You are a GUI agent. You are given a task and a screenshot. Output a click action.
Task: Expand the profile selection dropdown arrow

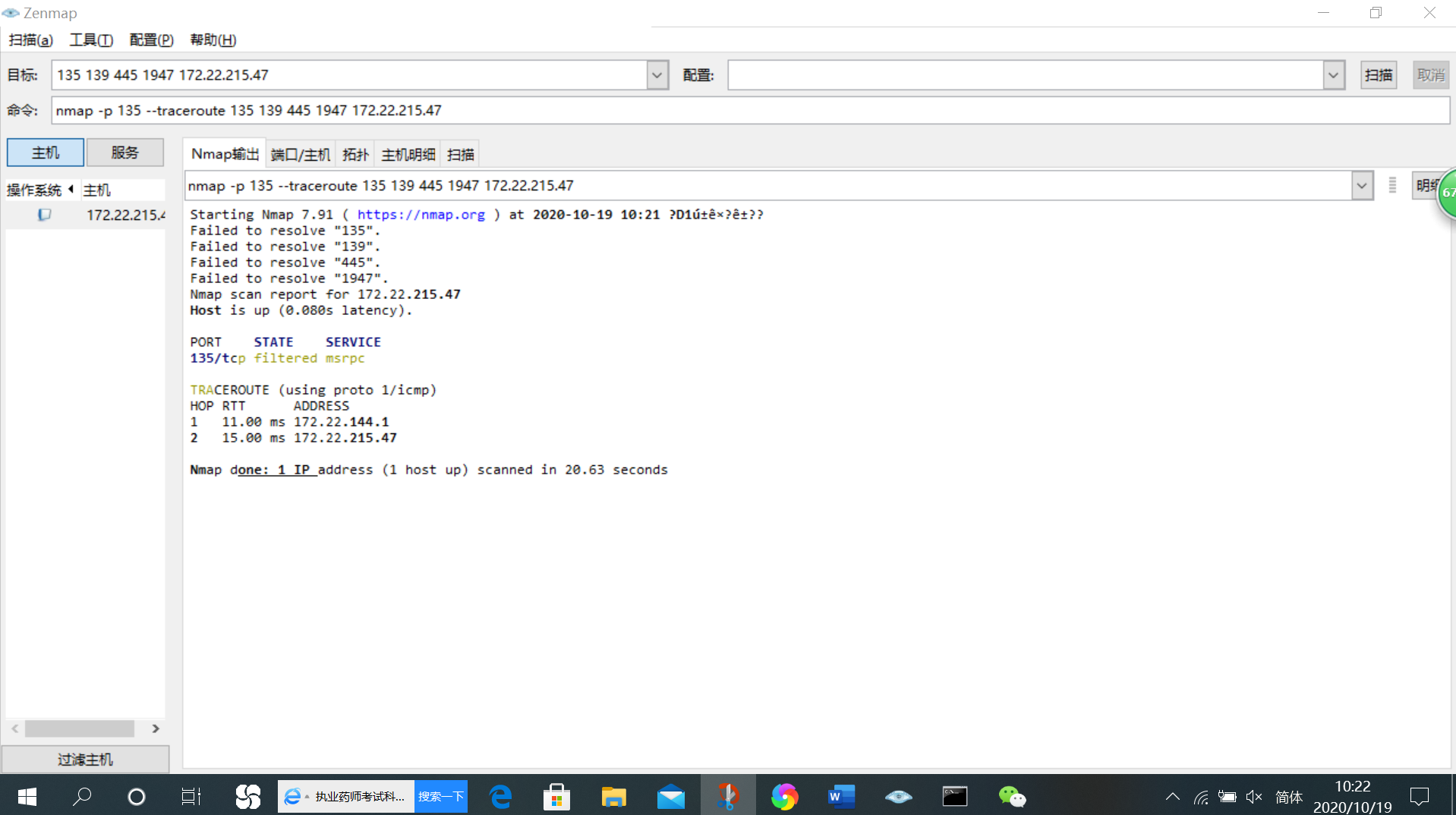[x=1334, y=75]
